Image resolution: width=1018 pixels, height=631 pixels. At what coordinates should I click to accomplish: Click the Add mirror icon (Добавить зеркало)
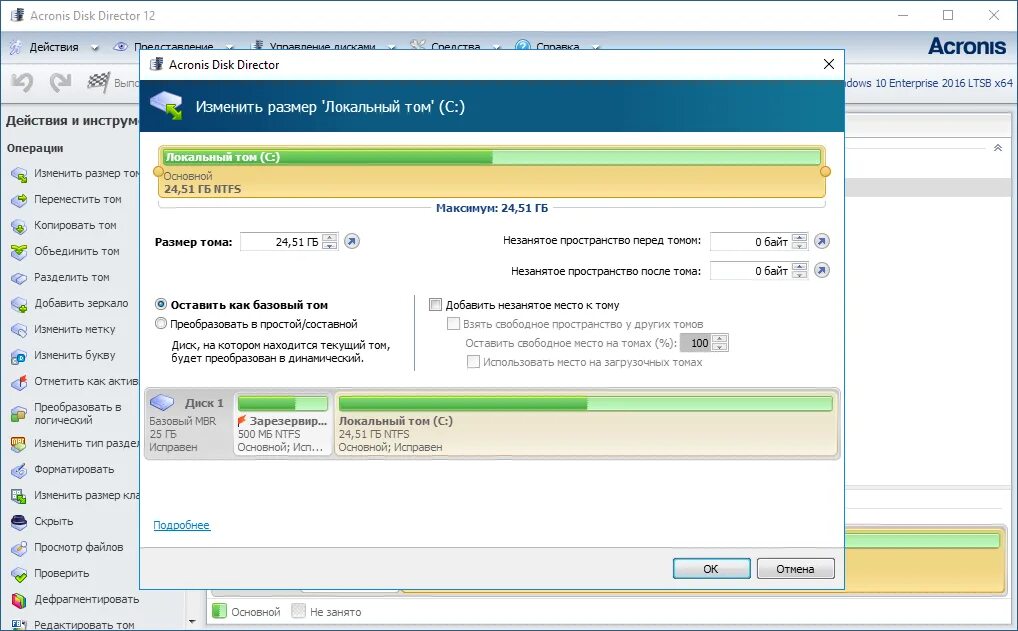coord(19,304)
